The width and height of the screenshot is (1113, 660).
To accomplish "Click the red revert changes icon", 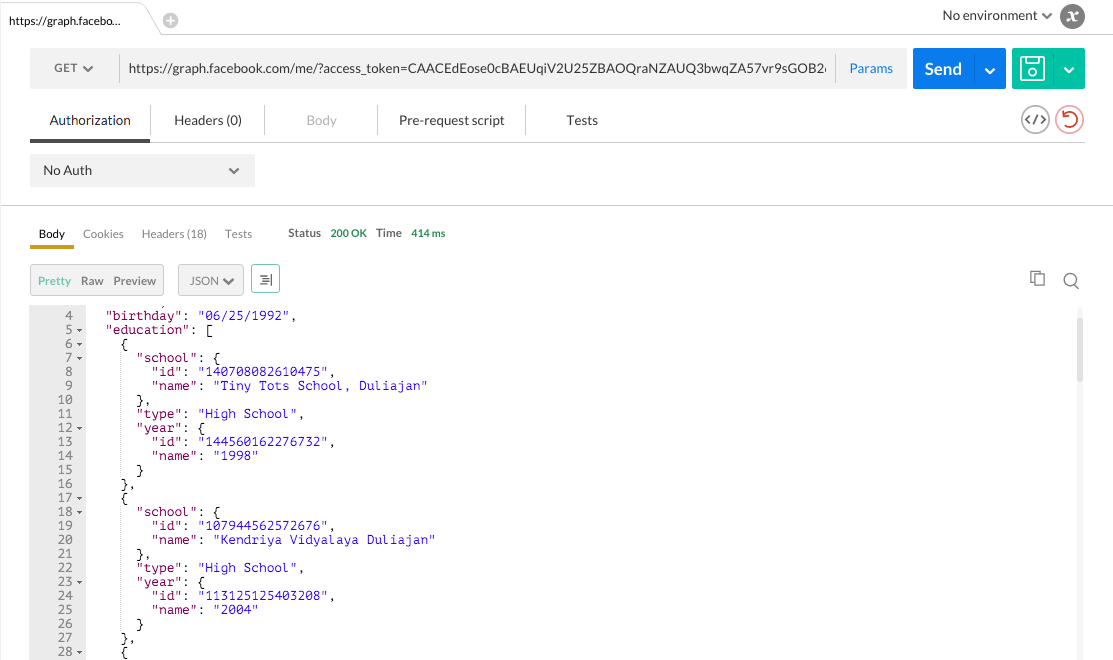I will point(1069,119).
